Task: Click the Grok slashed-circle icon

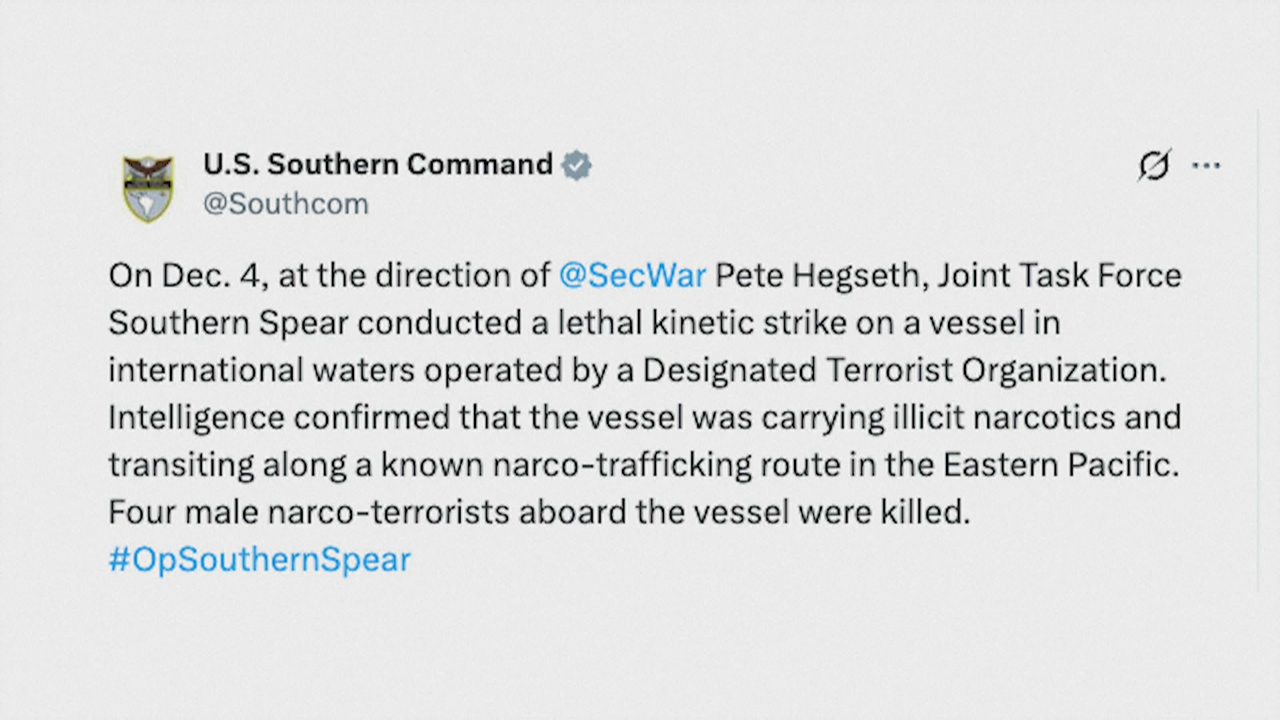Action: tap(1154, 165)
